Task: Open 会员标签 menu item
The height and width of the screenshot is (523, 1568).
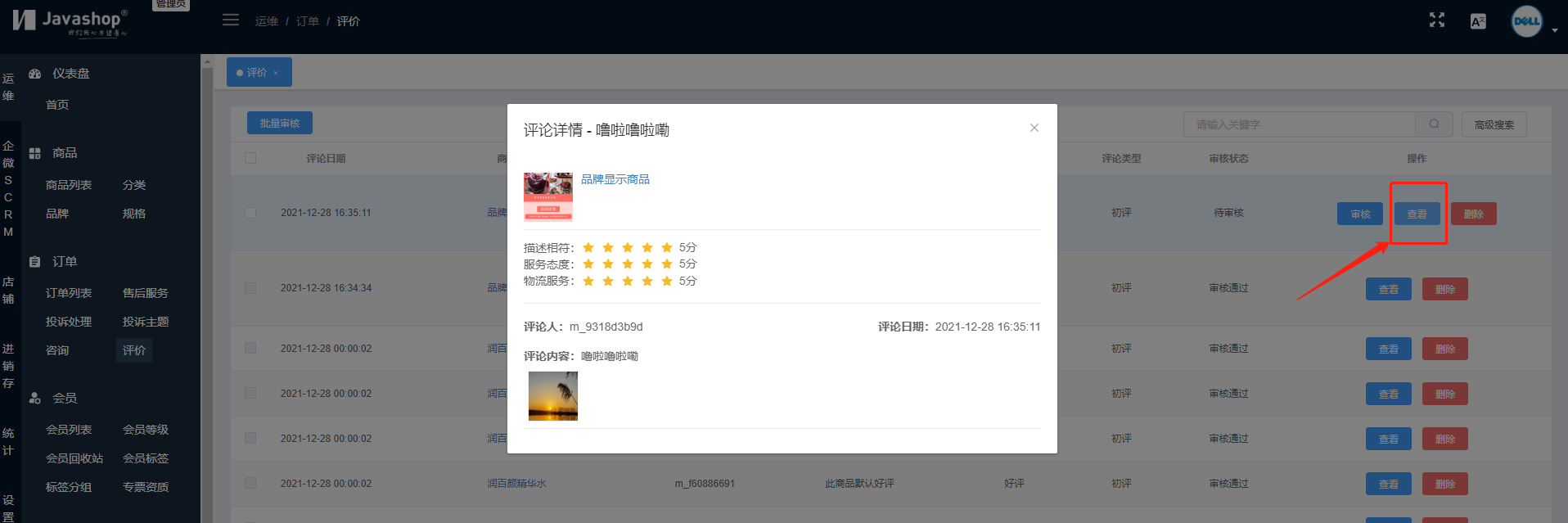Action: [146, 458]
